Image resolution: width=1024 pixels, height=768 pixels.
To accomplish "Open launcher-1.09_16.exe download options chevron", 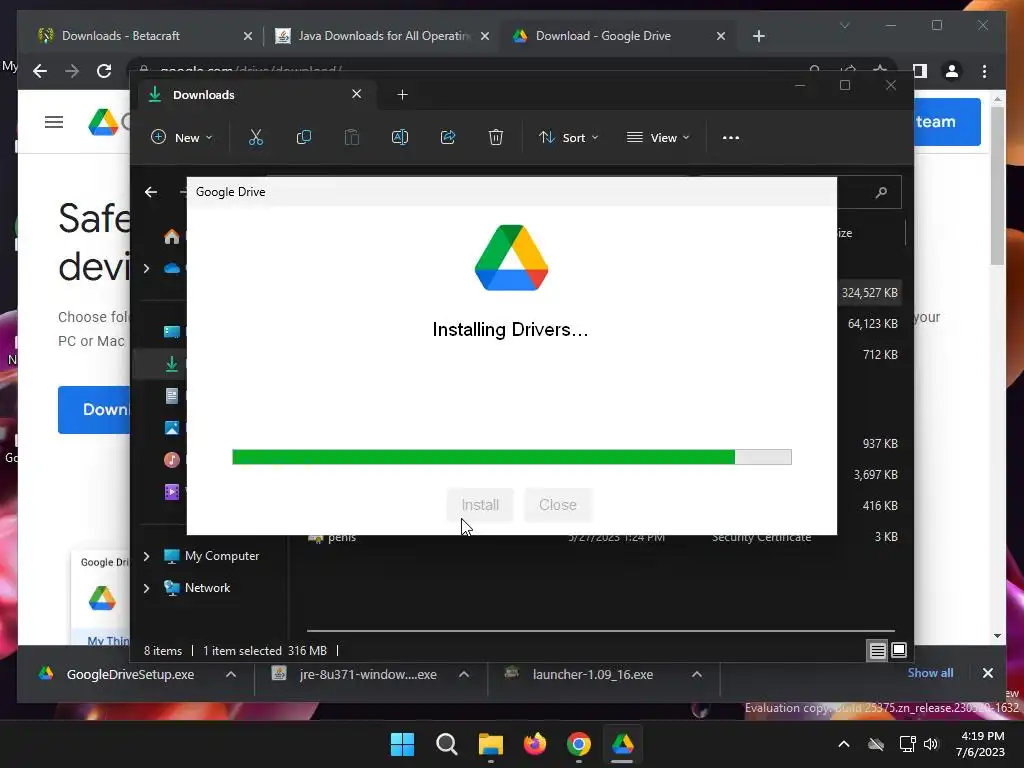I will click(x=697, y=675).
